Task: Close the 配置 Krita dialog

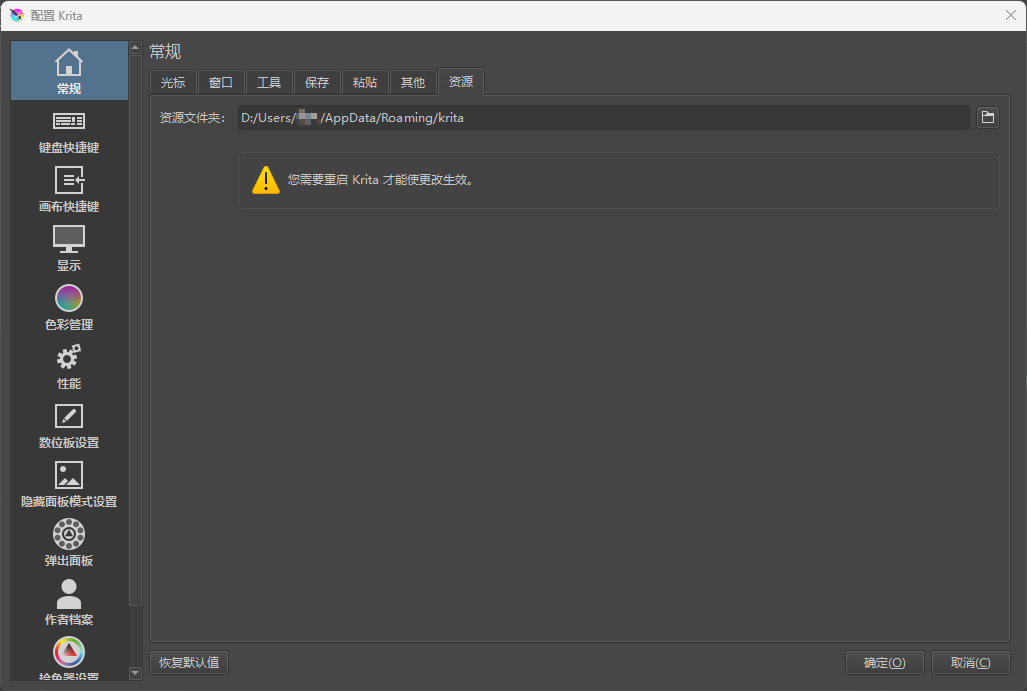Action: (x=1011, y=15)
